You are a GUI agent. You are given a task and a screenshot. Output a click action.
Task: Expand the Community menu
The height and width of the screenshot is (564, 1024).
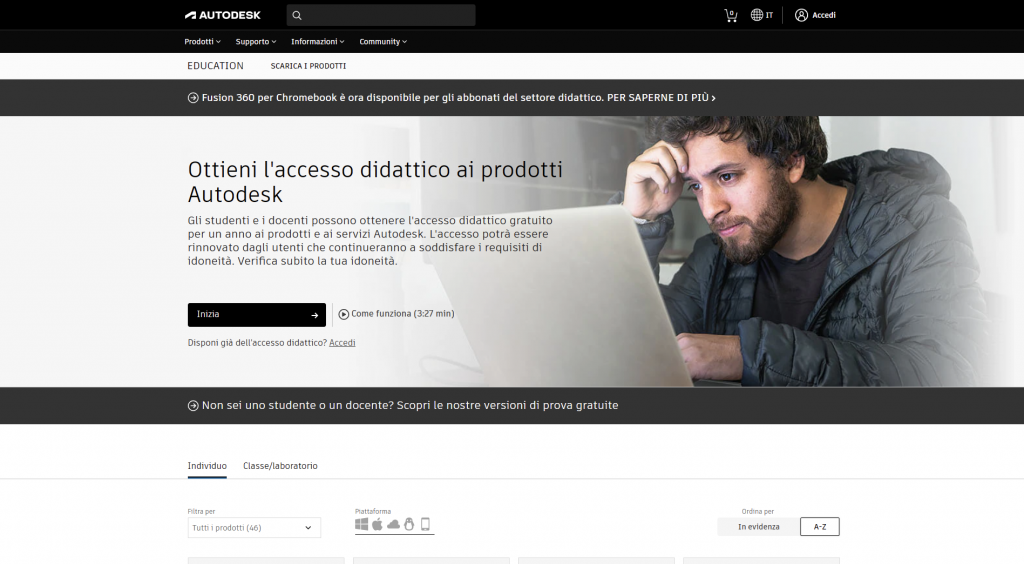(383, 42)
